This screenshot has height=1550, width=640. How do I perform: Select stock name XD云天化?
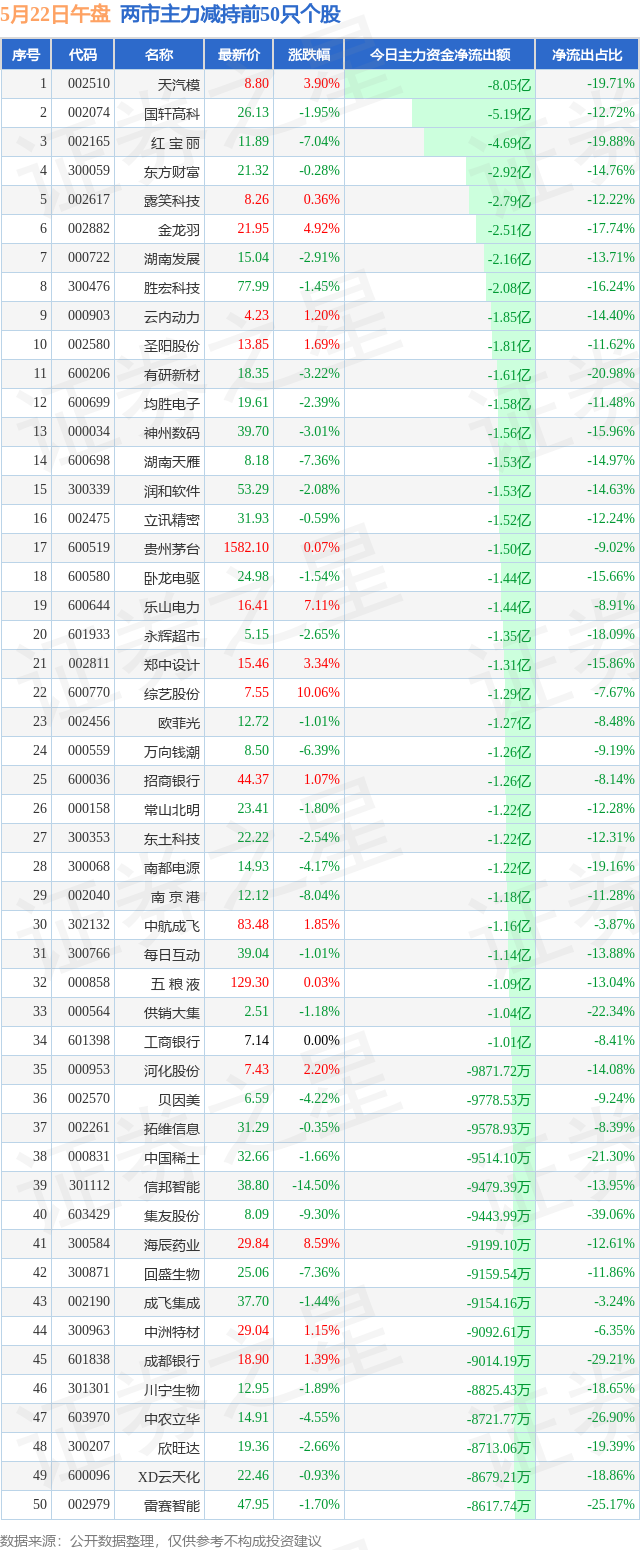(x=169, y=1476)
